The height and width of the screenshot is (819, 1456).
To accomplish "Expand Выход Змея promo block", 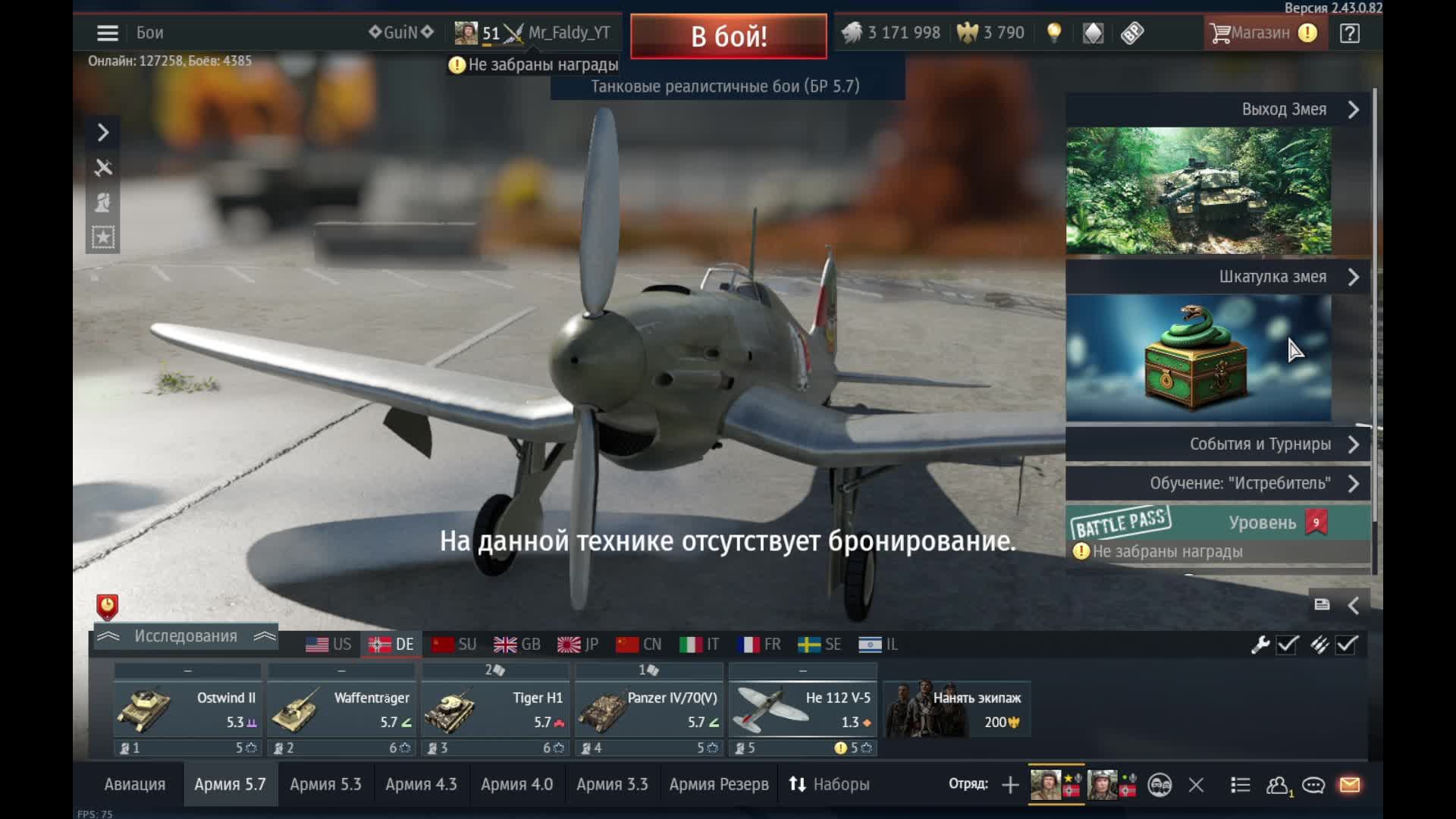I will [x=1218, y=109].
